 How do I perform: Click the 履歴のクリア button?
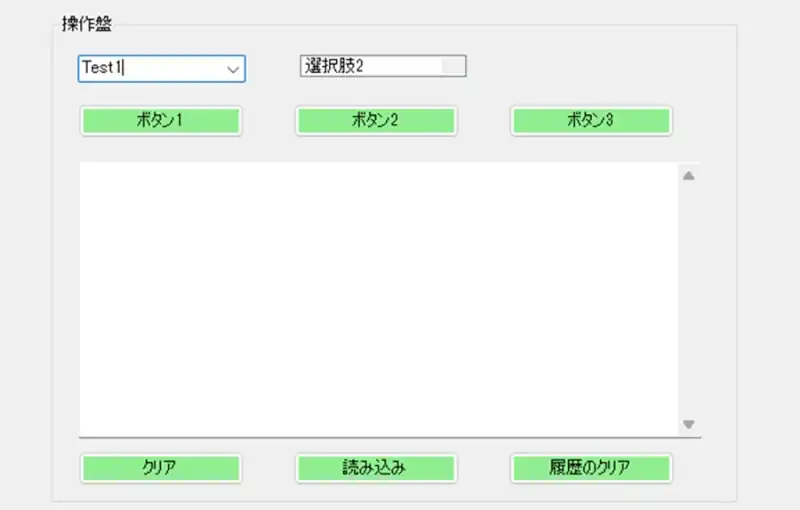pos(591,468)
